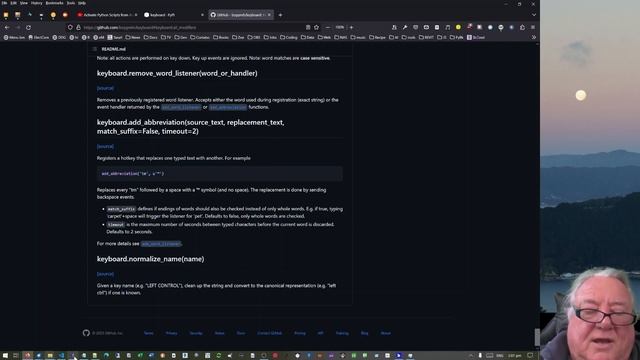Screen dimensions: 640x360
Task: Open the Firefox hamburger application menu
Action: point(533,27)
